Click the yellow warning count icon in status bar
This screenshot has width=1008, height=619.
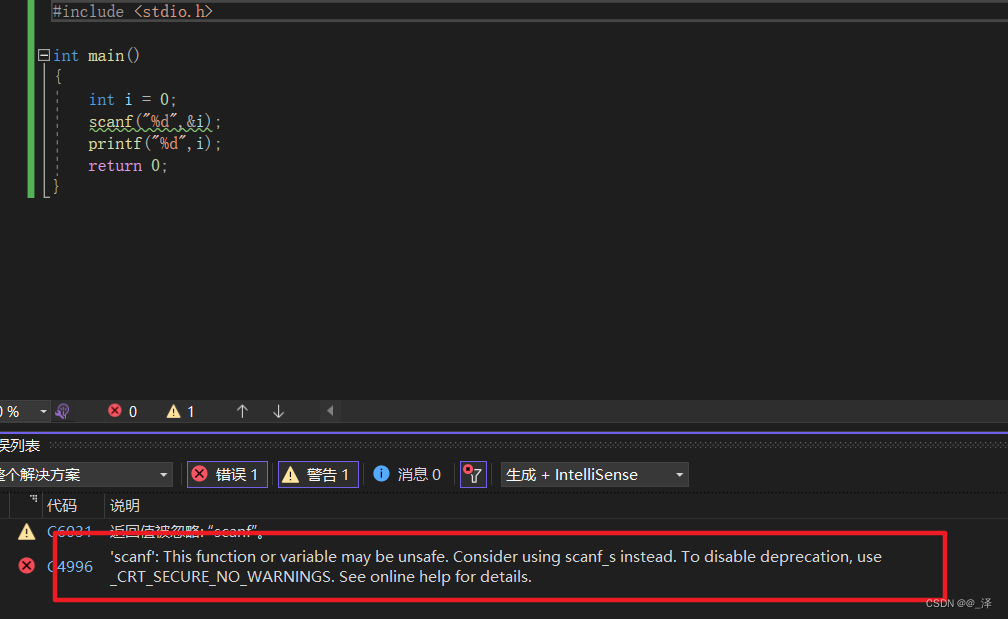point(175,411)
